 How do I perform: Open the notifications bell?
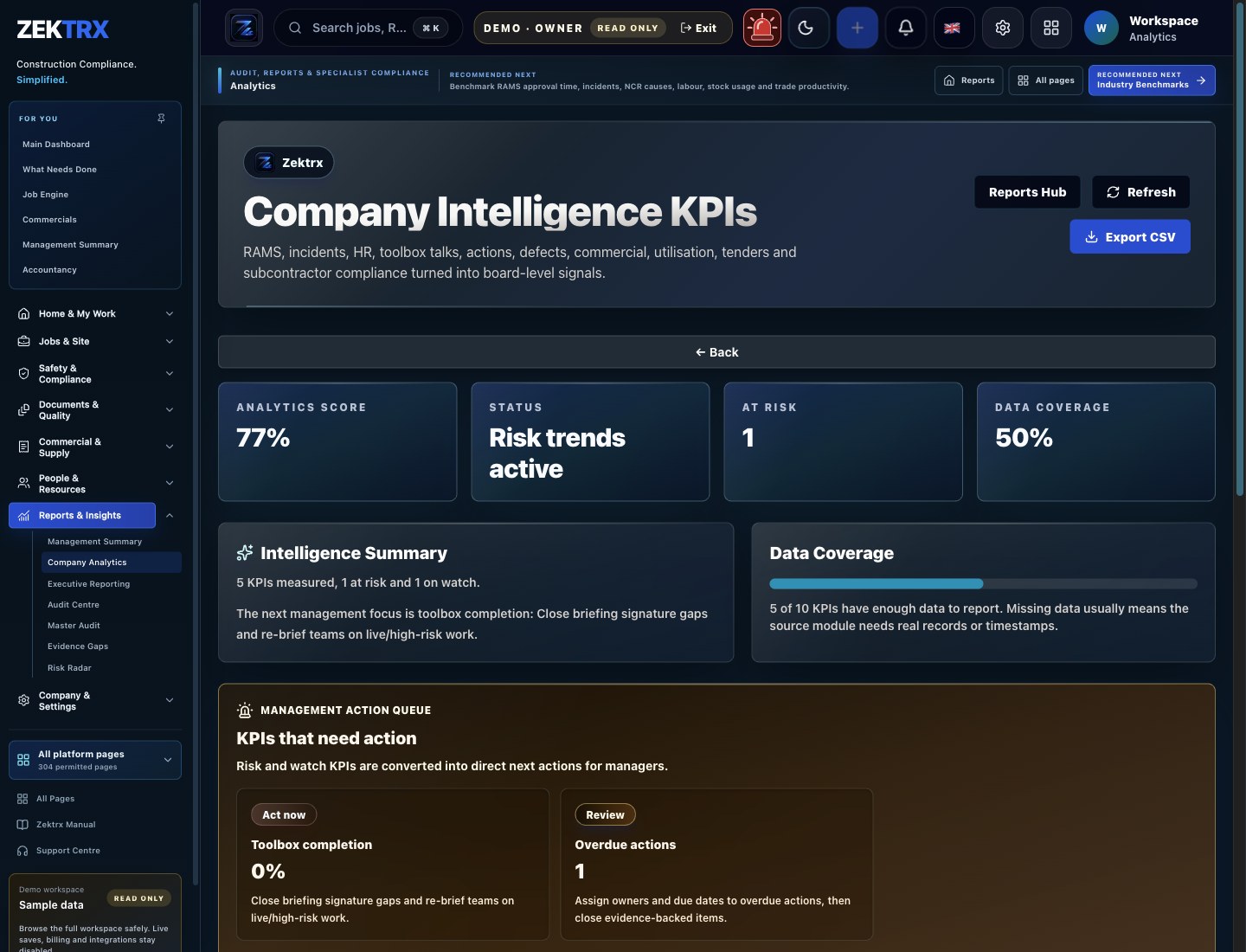906,28
